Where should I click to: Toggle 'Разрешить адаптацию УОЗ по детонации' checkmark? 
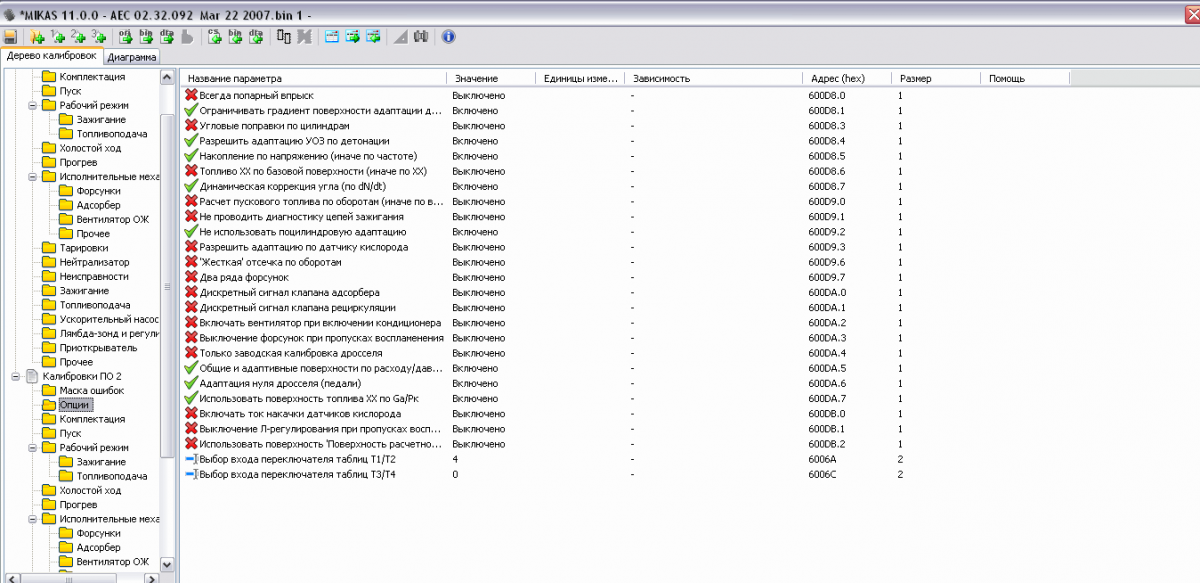(191, 141)
